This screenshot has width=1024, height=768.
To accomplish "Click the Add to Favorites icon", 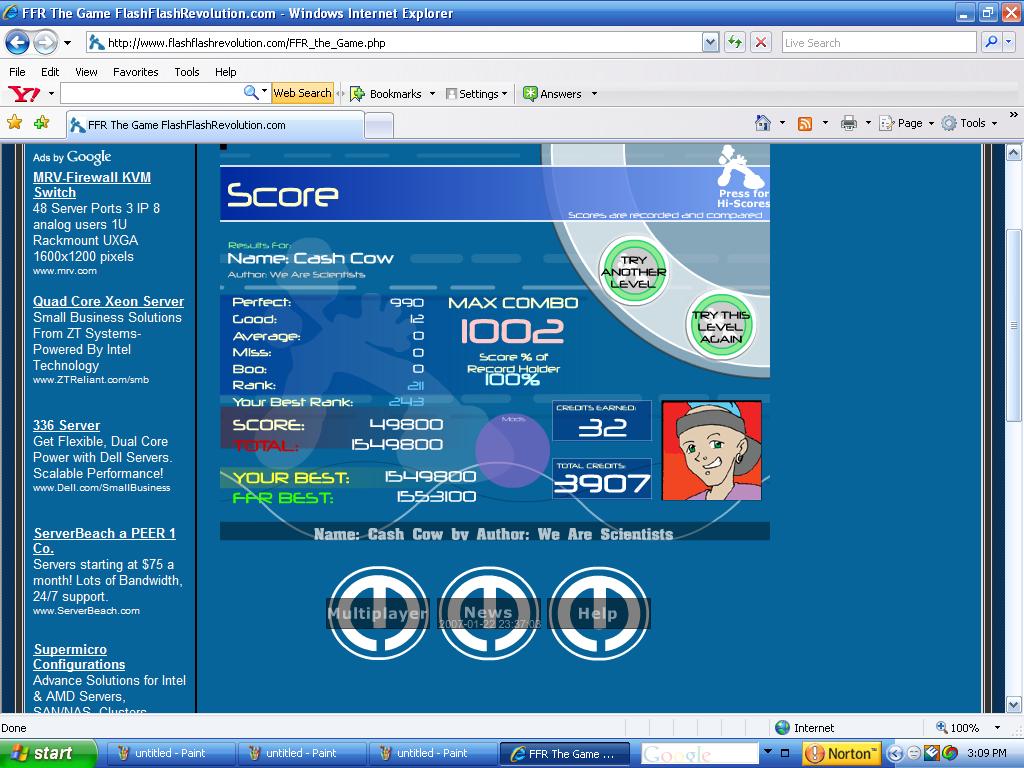I will tap(41, 122).
